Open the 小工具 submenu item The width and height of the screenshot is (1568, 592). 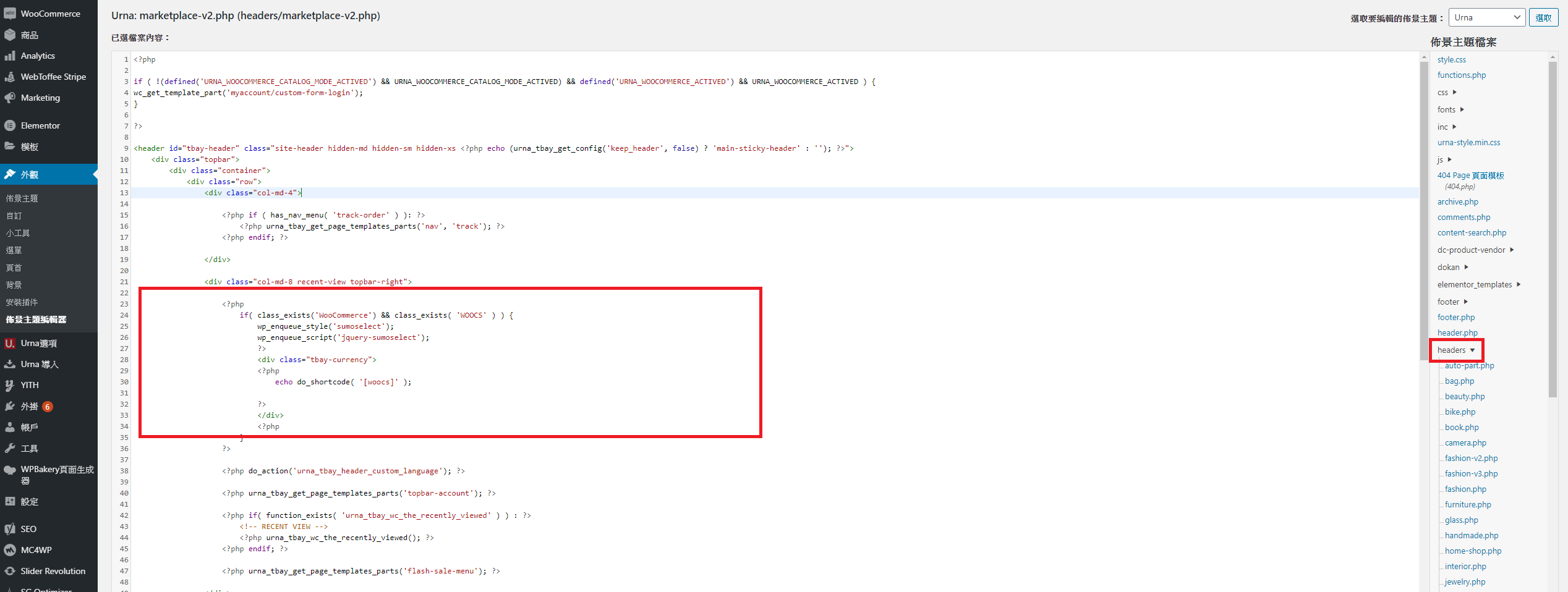(x=18, y=233)
